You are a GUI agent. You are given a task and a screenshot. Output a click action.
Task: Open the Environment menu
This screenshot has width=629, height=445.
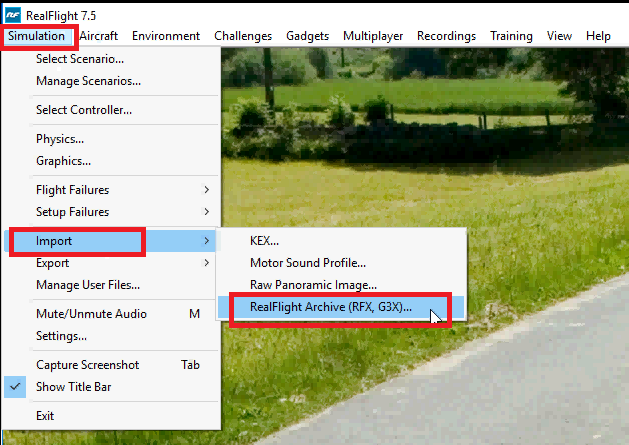(166, 36)
